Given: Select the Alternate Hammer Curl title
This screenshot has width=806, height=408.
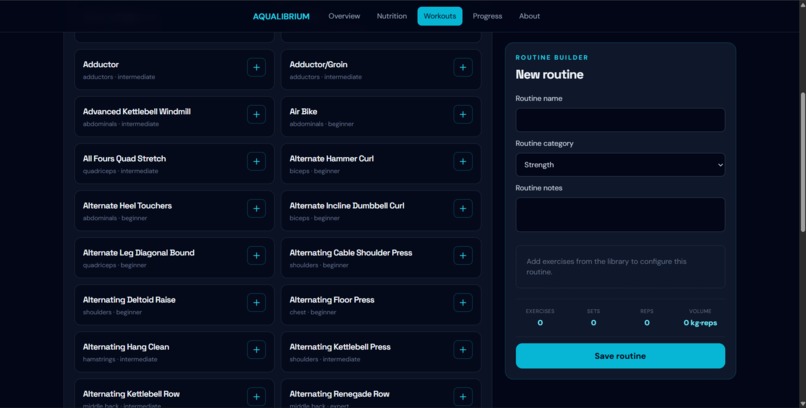Looking at the screenshot, I should (x=332, y=159).
